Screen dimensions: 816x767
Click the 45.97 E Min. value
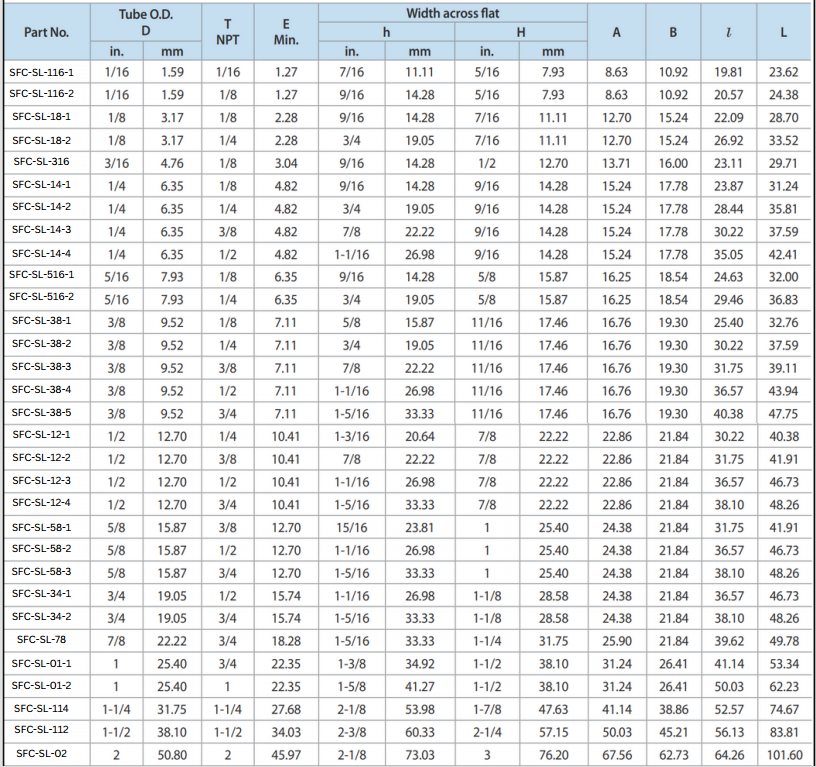286,754
